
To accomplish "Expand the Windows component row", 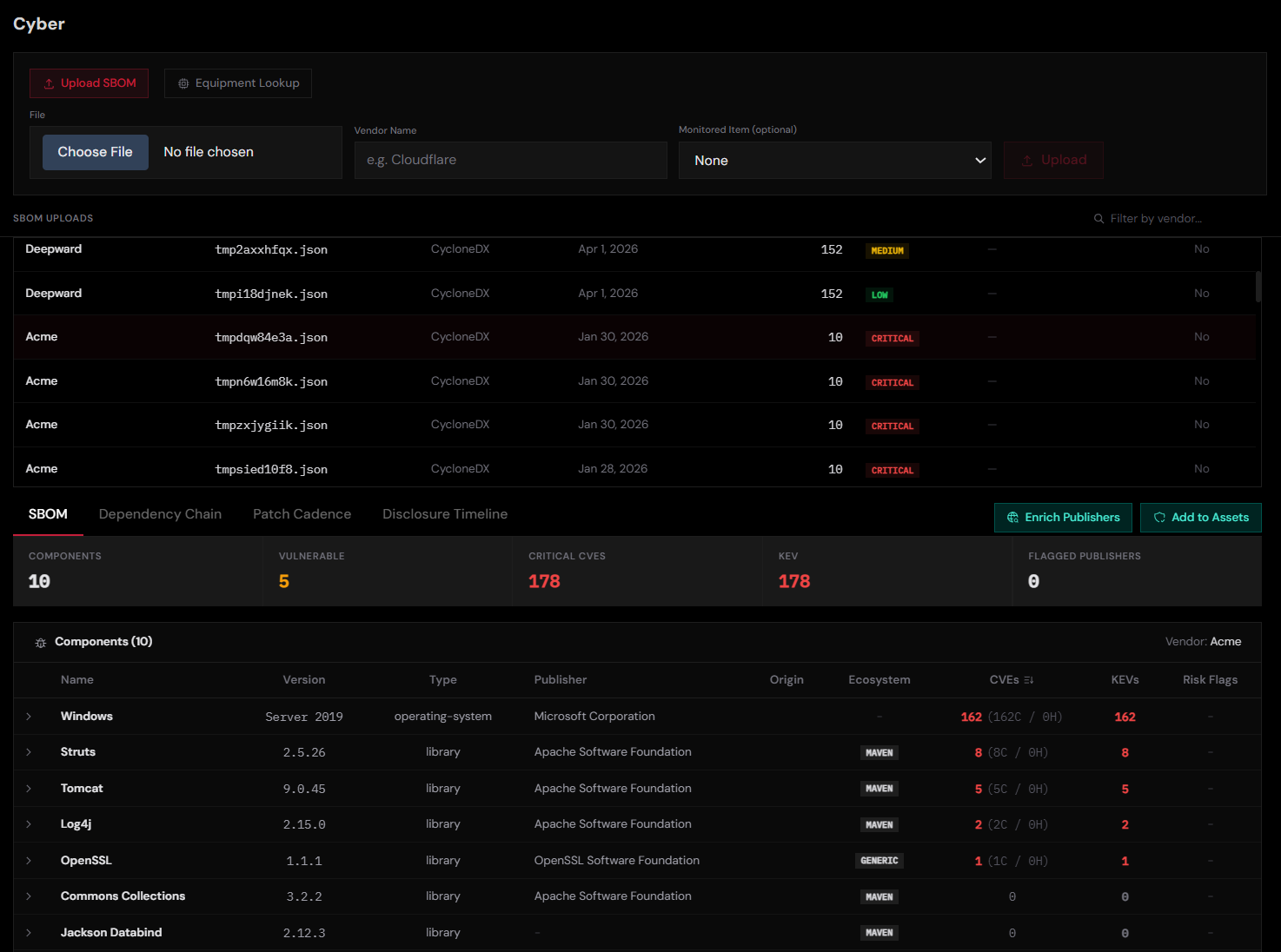I will (29, 716).
